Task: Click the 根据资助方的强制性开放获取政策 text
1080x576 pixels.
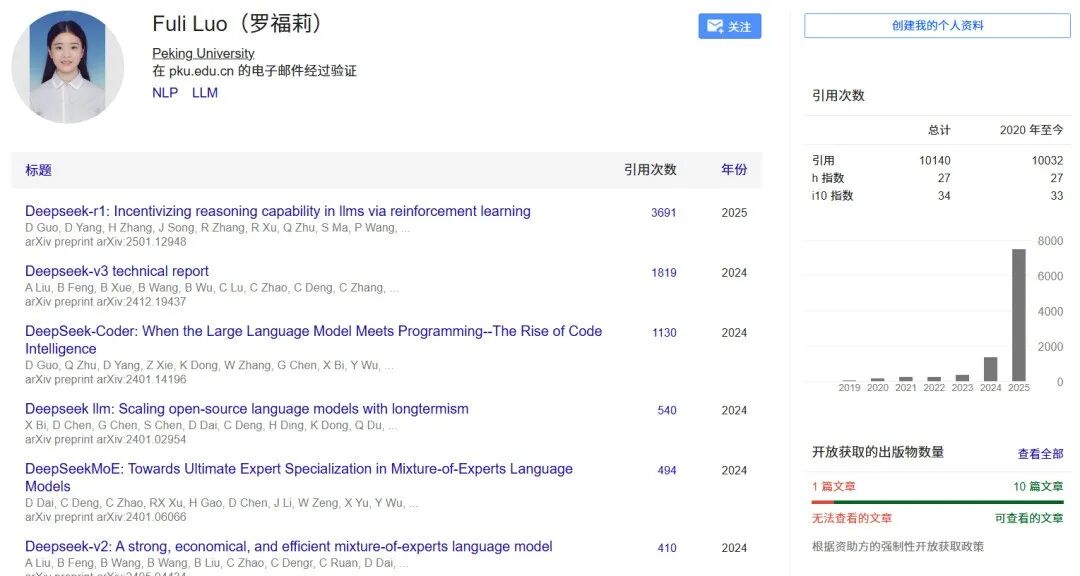Action: [897, 546]
